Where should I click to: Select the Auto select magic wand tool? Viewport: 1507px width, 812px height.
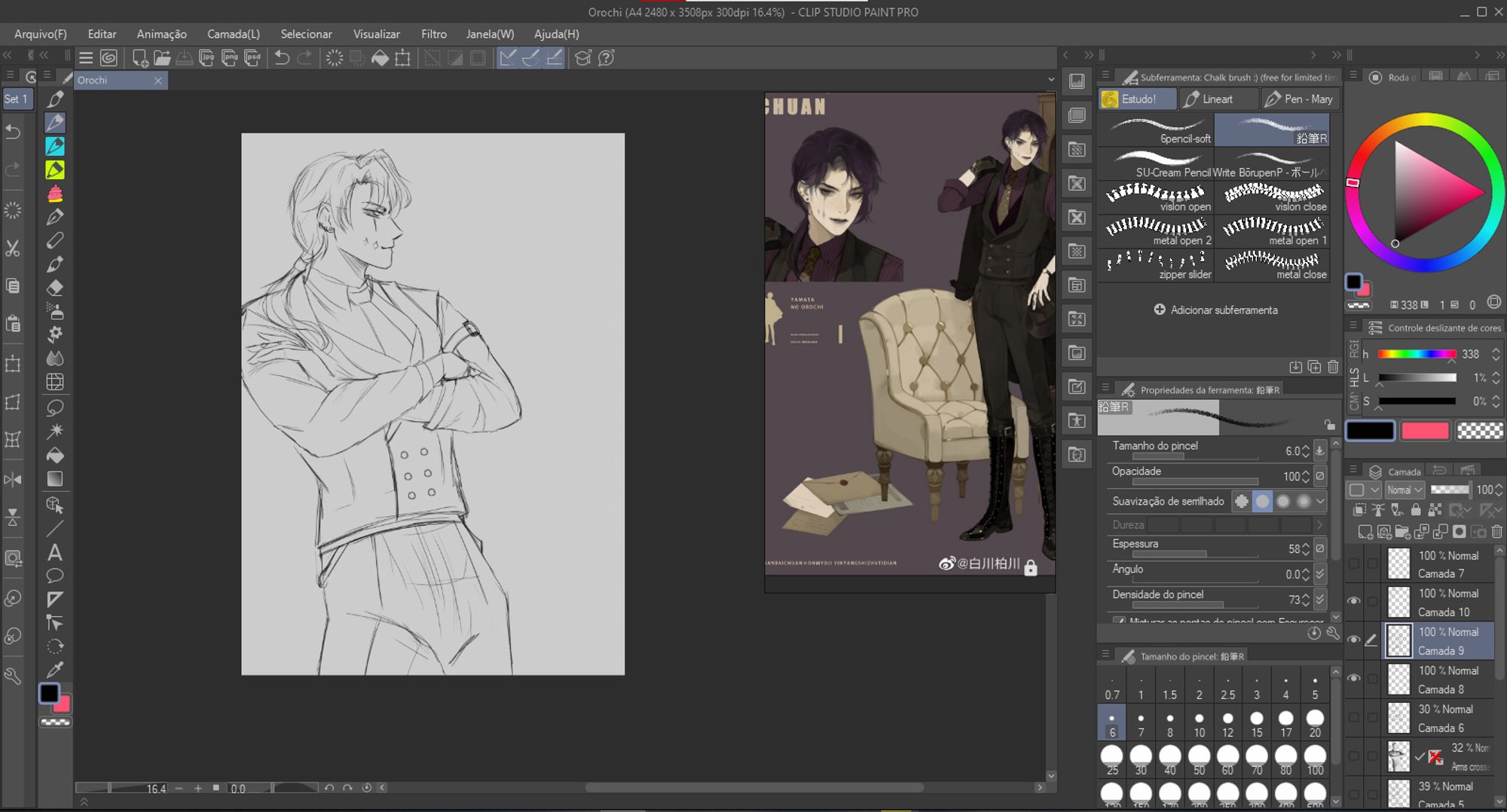[x=55, y=431]
